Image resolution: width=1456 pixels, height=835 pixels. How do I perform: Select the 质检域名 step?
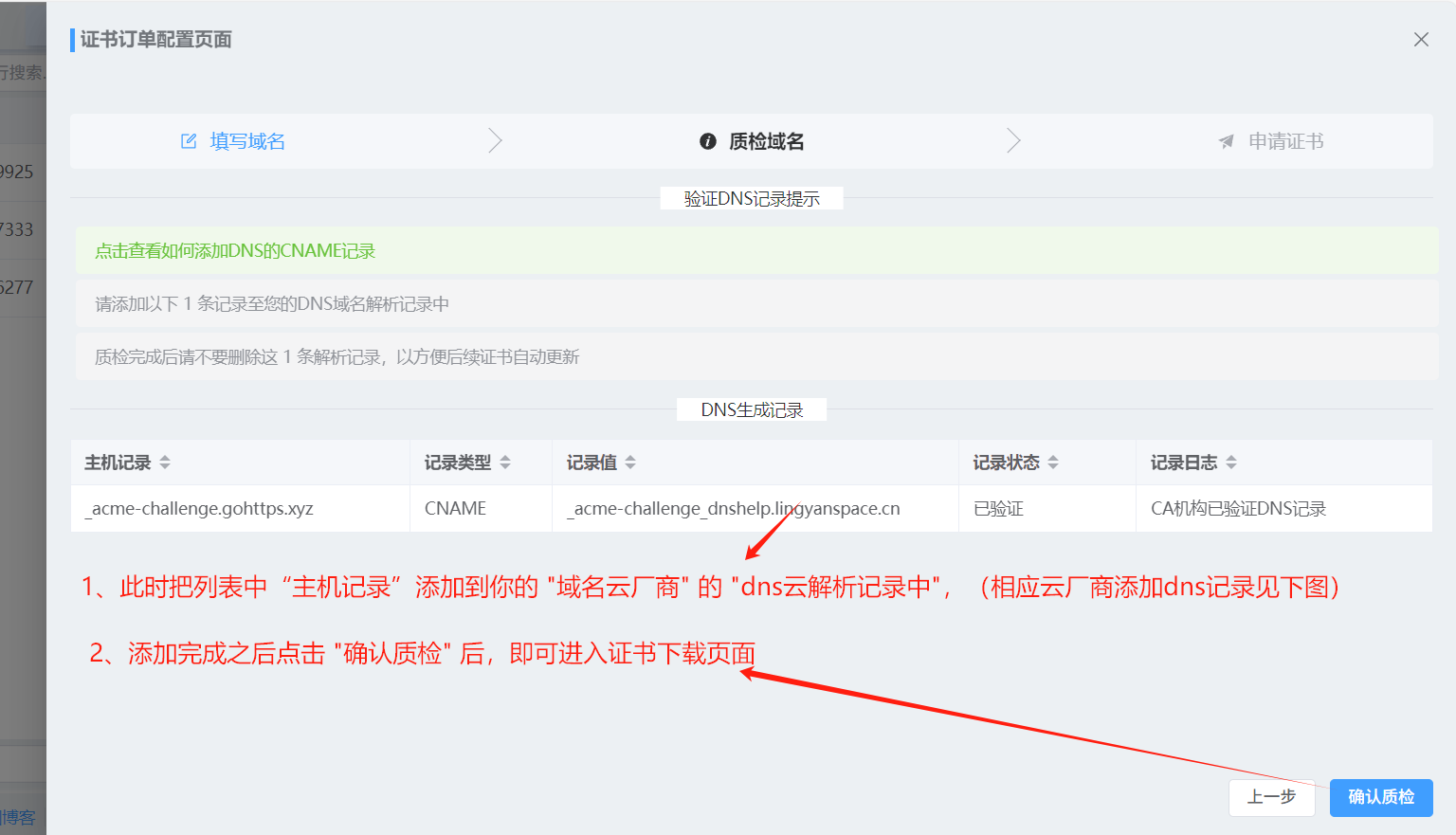coord(766,141)
